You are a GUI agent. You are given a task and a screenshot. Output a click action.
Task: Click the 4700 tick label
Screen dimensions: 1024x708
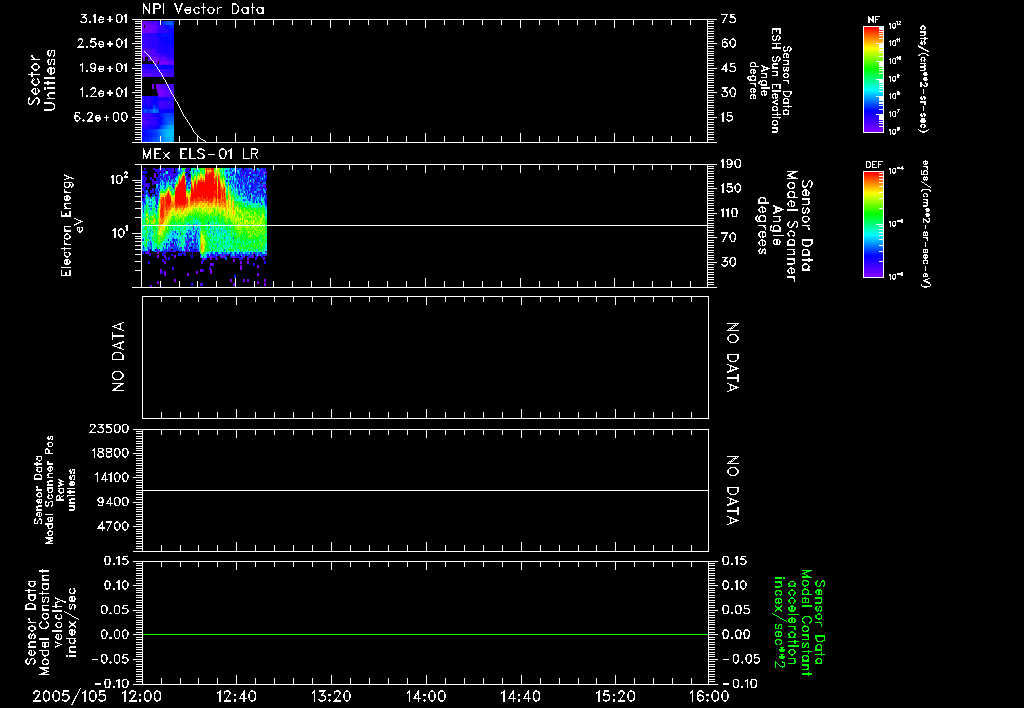coord(114,526)
